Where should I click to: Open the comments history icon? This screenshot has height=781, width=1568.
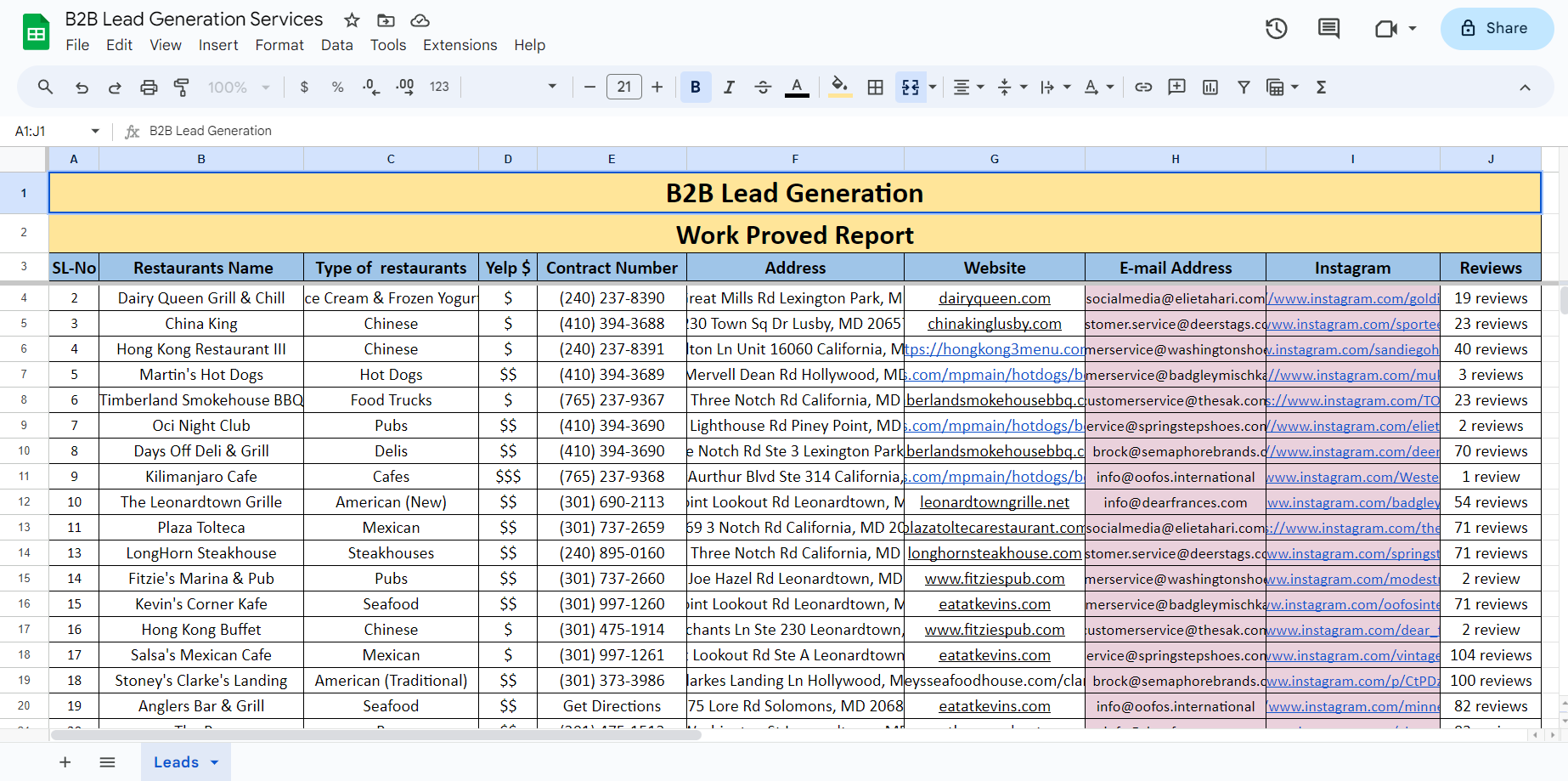point(1328,29)
